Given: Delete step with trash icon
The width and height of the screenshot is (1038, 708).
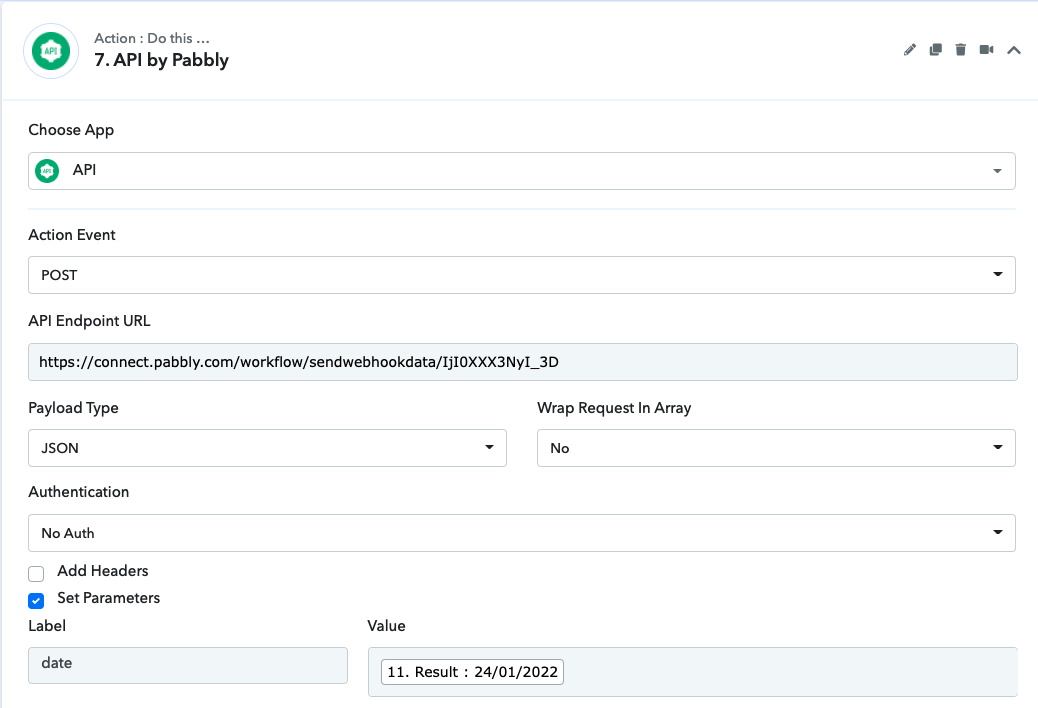Looking at the screenshot, I should 961,50.
